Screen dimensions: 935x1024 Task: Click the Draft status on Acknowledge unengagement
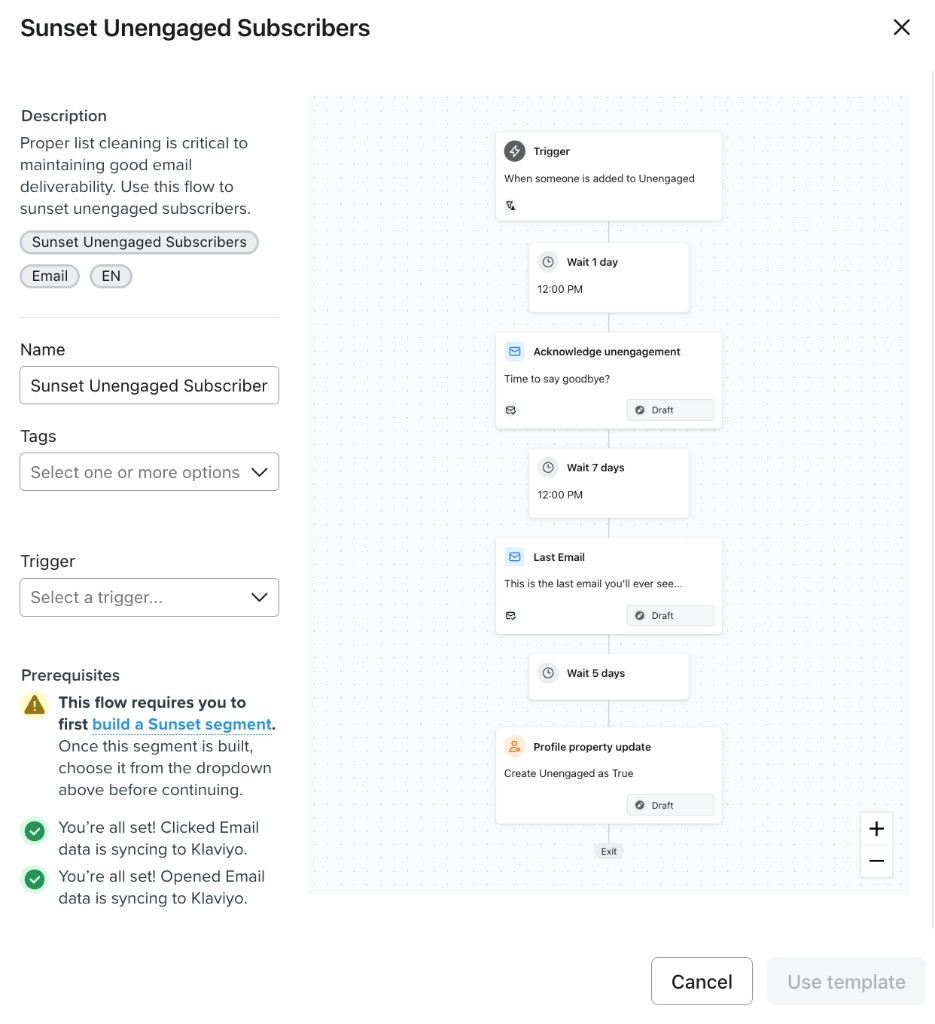click(670, 410)
